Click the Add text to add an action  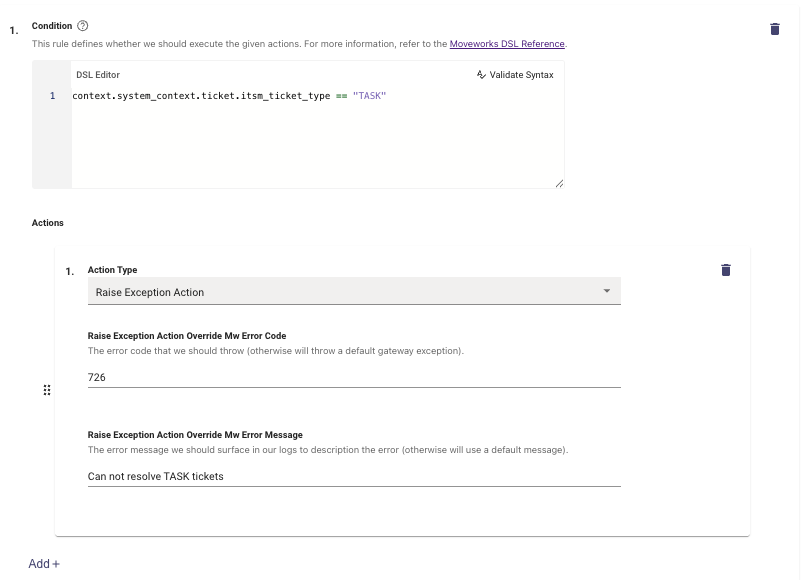point(39,564)
